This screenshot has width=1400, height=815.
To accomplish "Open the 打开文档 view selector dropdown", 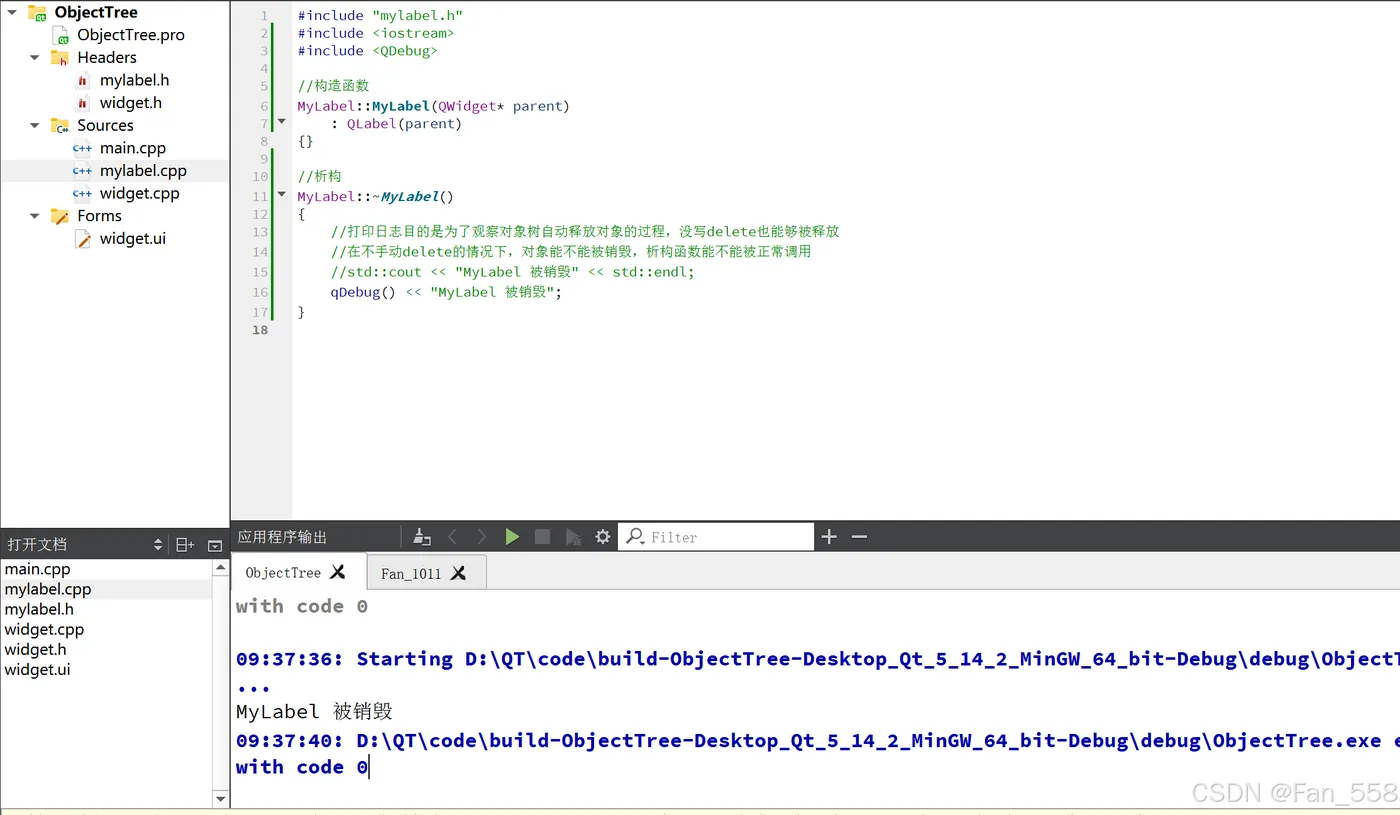I will pos(158,545).
